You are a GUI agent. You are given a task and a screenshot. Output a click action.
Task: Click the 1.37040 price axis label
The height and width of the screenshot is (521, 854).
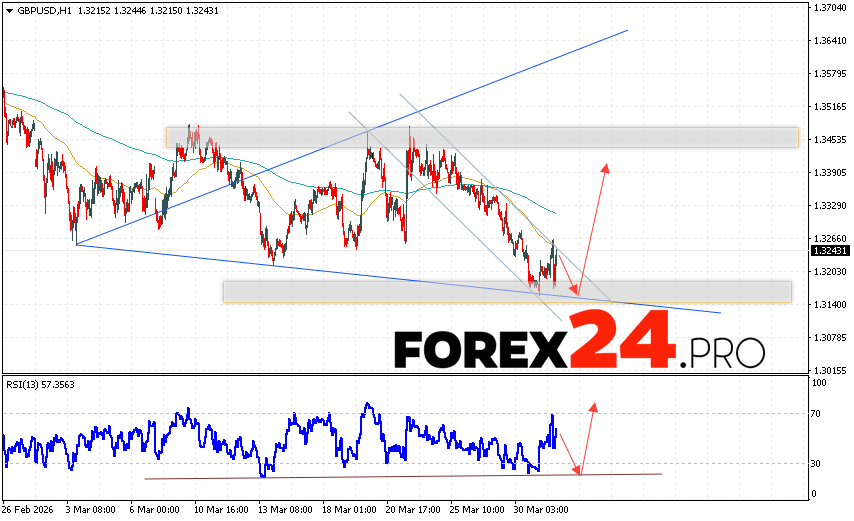point(831,8)
